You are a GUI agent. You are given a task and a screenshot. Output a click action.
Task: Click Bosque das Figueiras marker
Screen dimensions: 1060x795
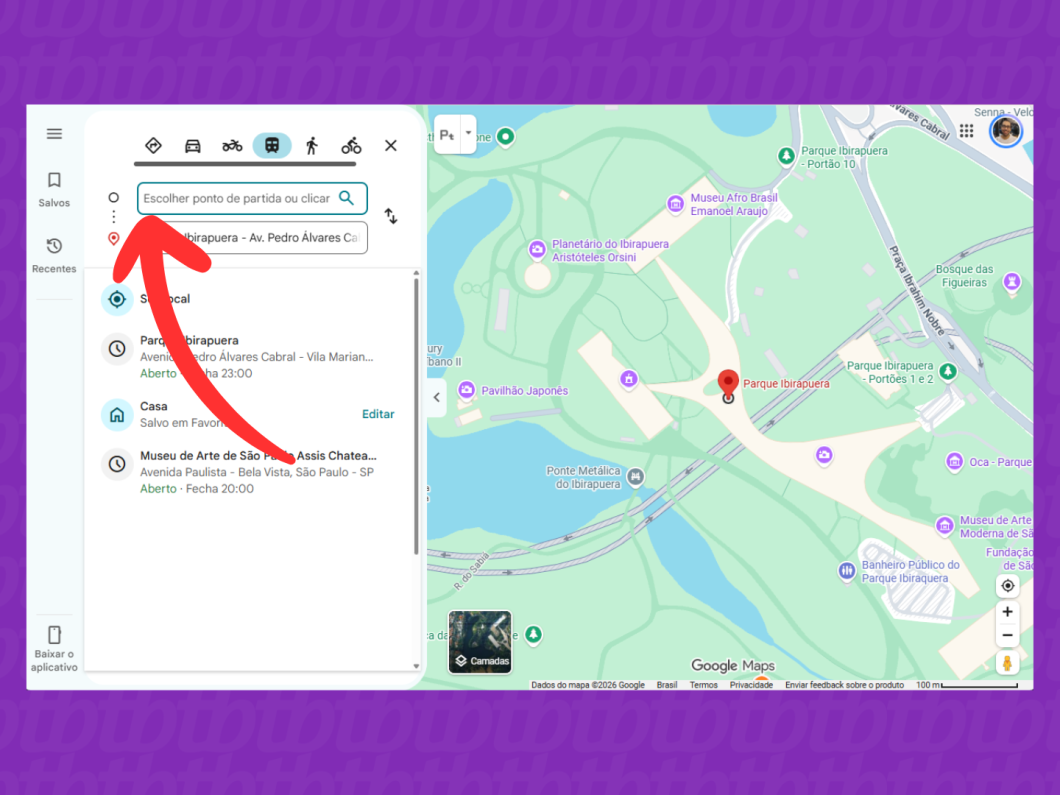(1012, 281)
